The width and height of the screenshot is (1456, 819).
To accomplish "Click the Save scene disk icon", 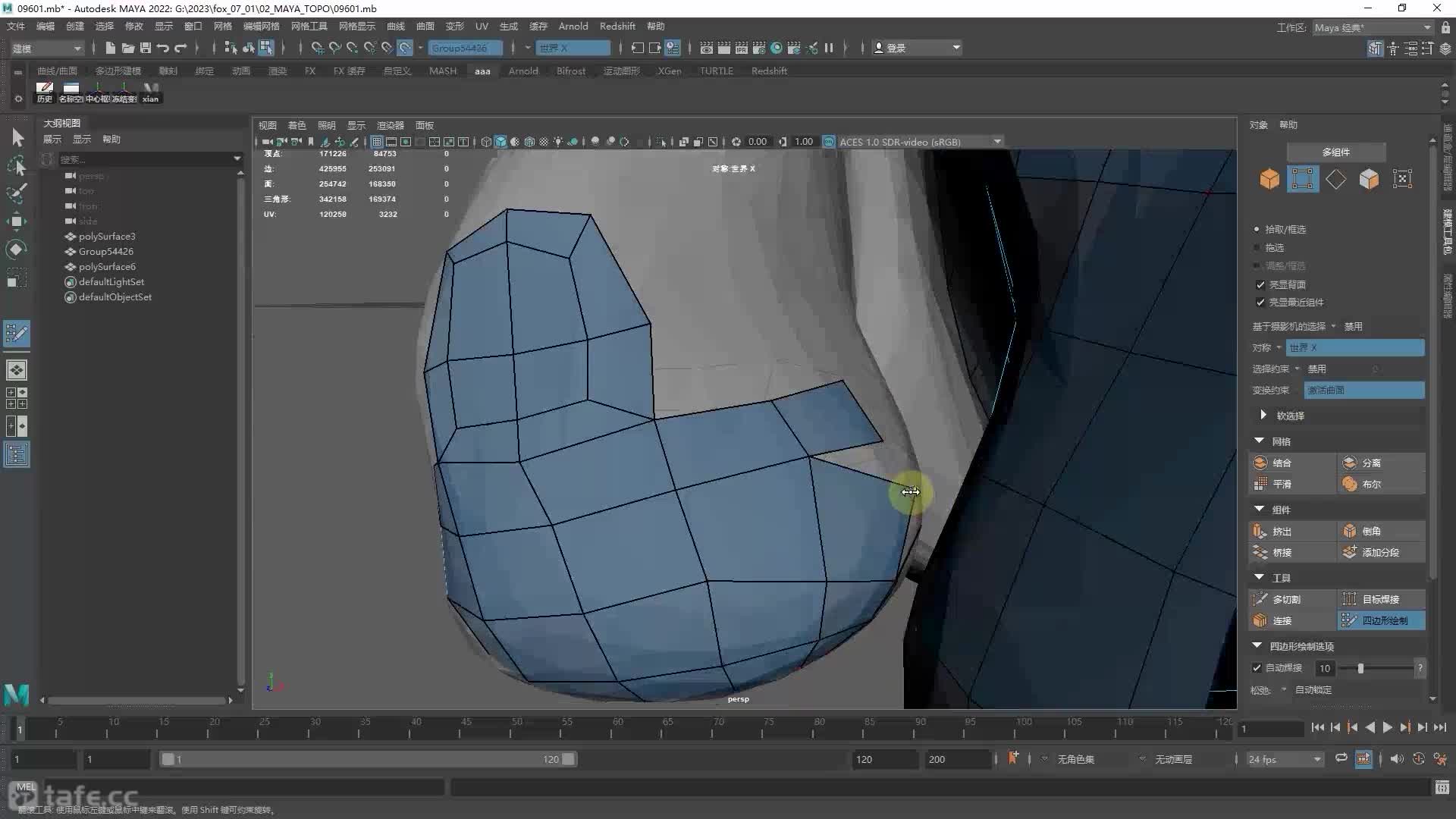I will tap(146, 48).
